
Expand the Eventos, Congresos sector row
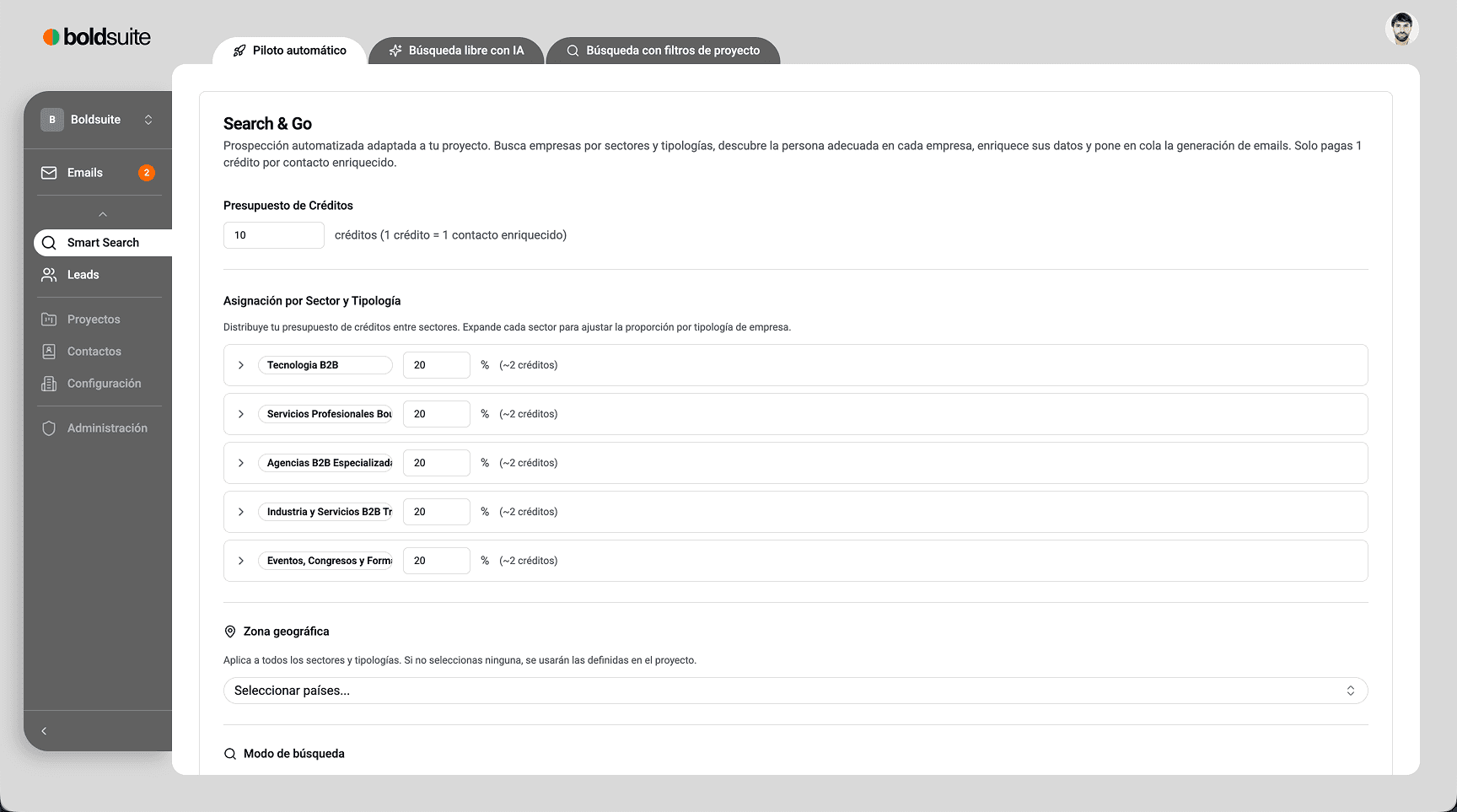coord(241,561)
